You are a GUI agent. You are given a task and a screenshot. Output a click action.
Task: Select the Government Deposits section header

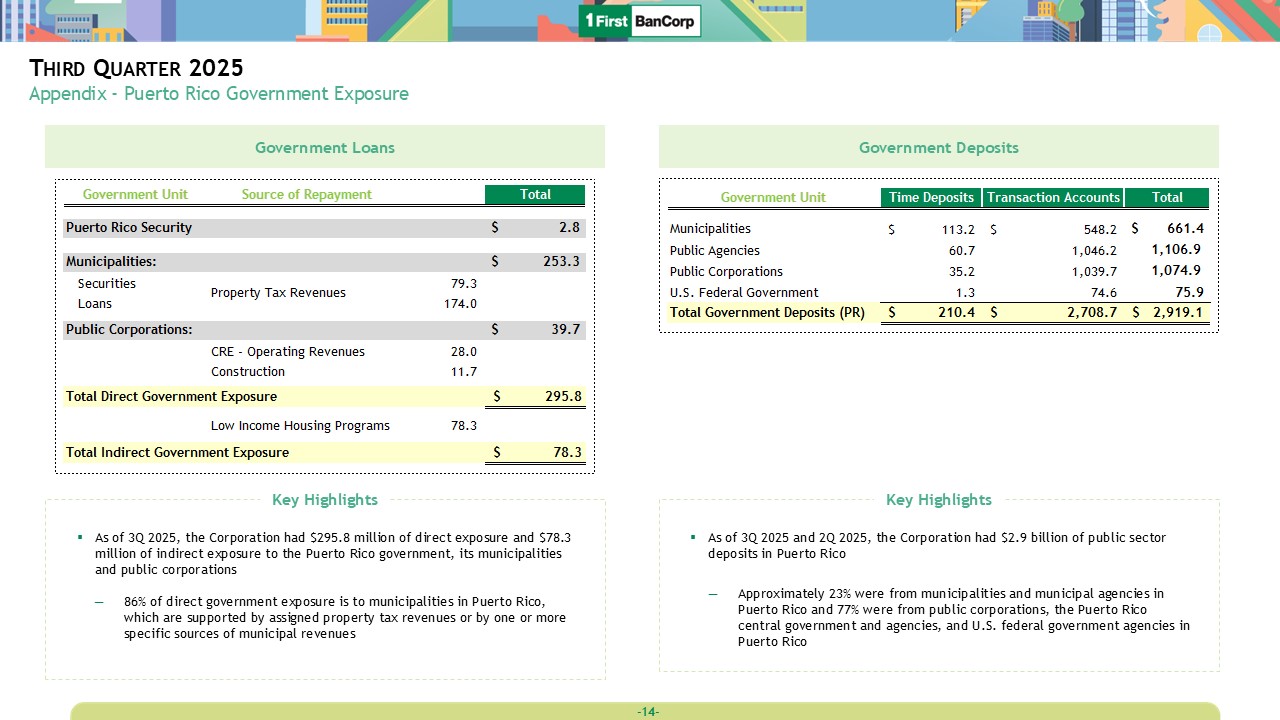[x=938, y=147]
